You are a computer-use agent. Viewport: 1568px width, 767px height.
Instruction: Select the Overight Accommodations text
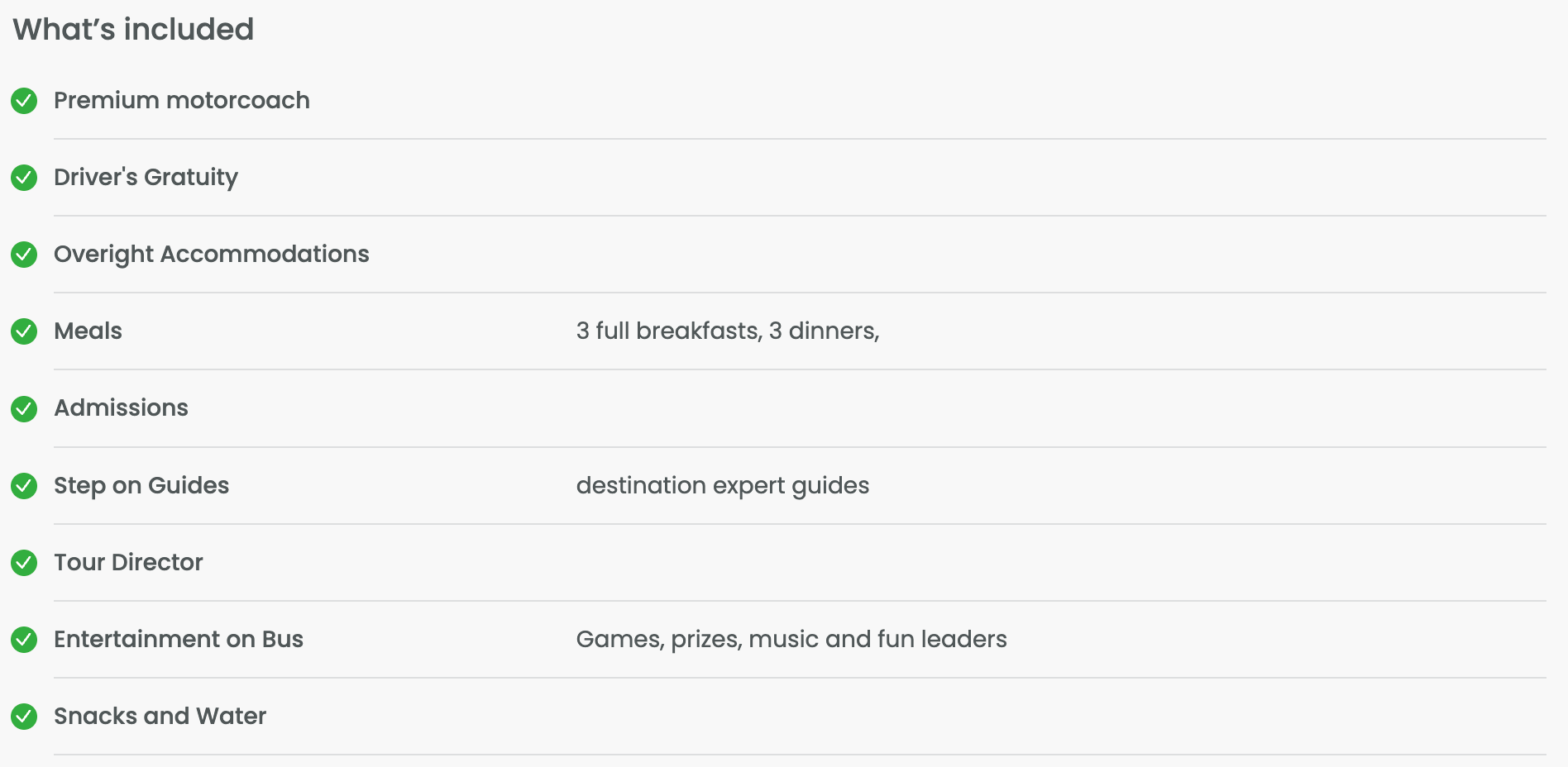coord(212,255)
